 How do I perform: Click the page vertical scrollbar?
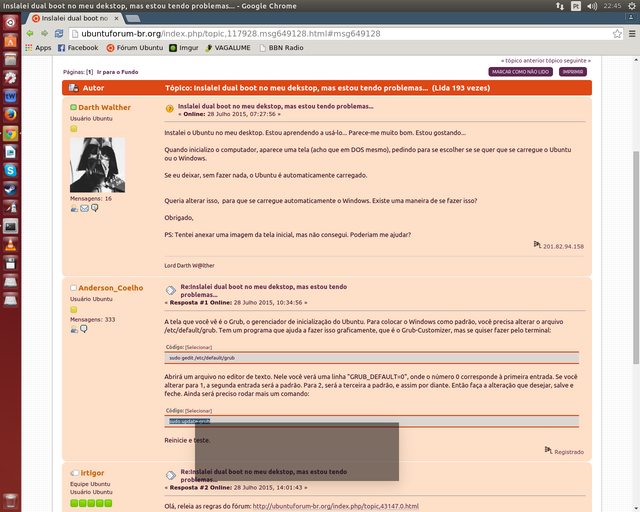tap(636, 257)
